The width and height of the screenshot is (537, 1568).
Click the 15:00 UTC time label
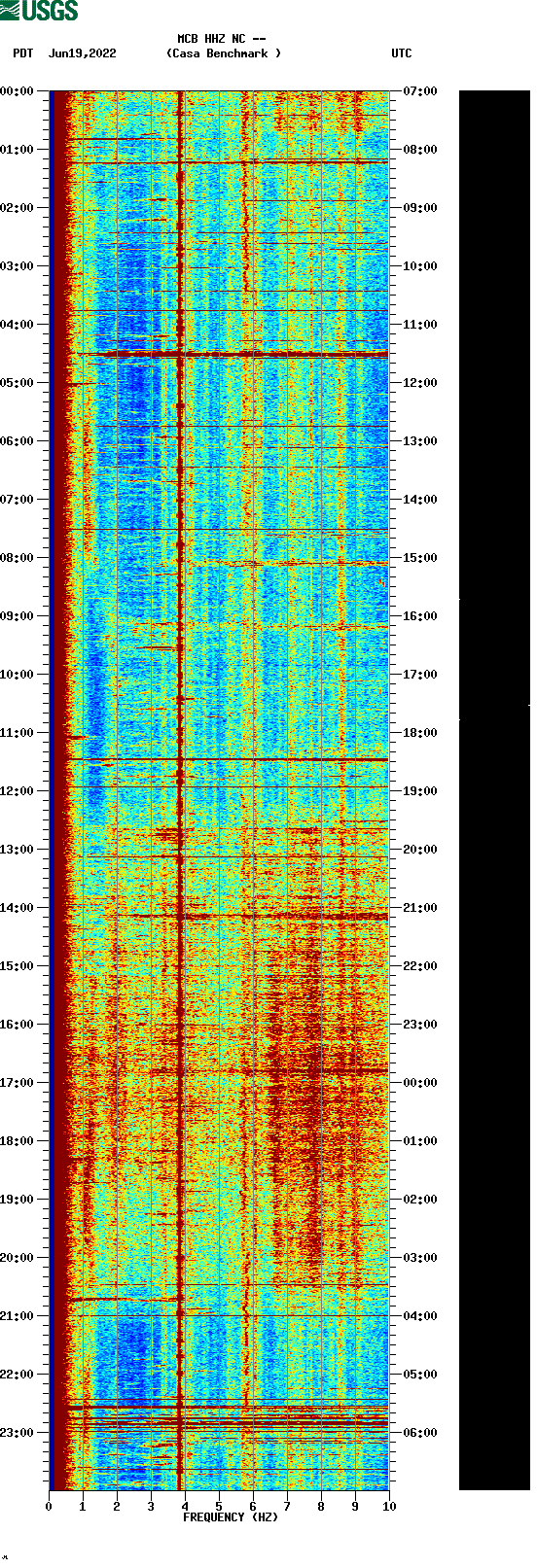tap(420, 558)
